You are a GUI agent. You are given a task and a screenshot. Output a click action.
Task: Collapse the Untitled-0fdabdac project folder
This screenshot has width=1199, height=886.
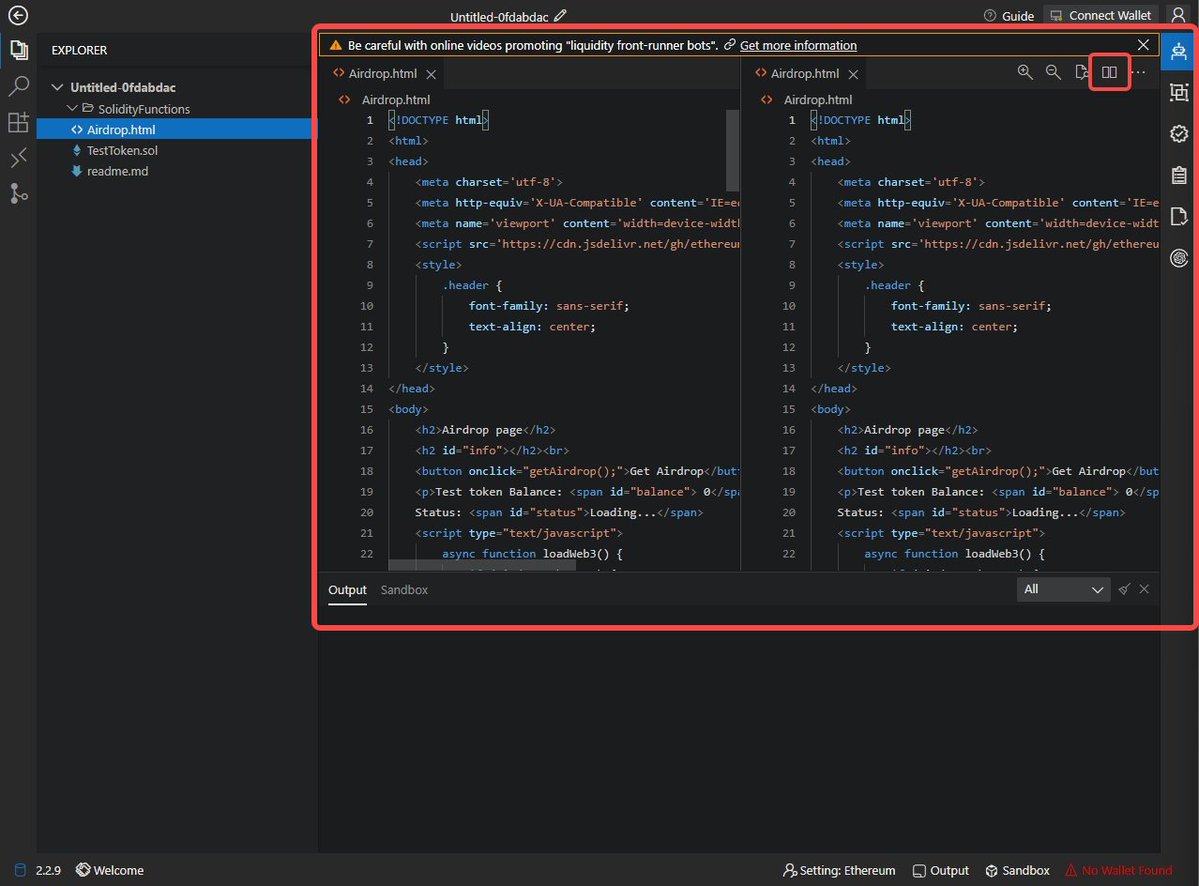(x=57, y=87)
